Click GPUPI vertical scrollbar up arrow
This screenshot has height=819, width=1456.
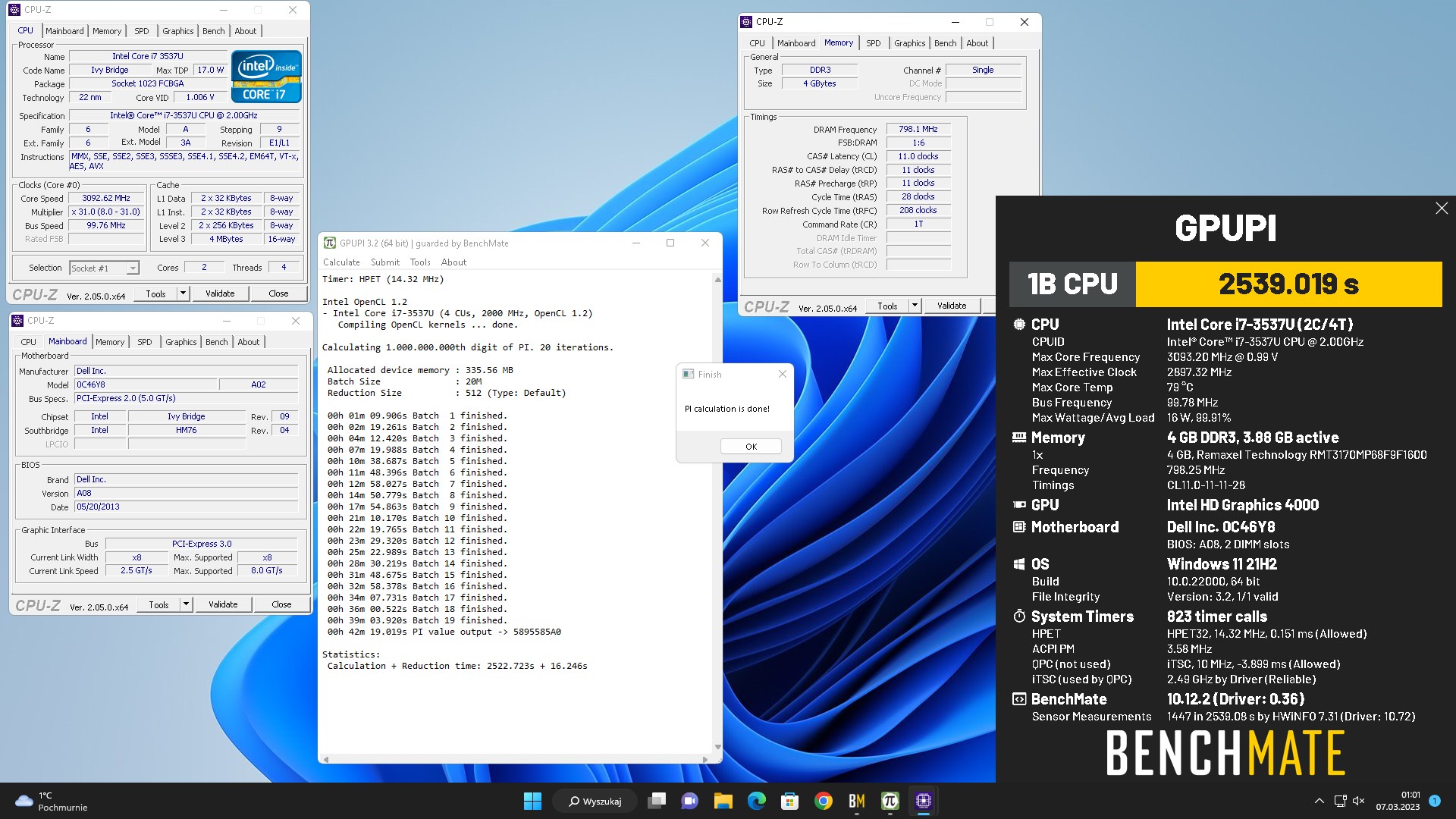click(717, 280)
